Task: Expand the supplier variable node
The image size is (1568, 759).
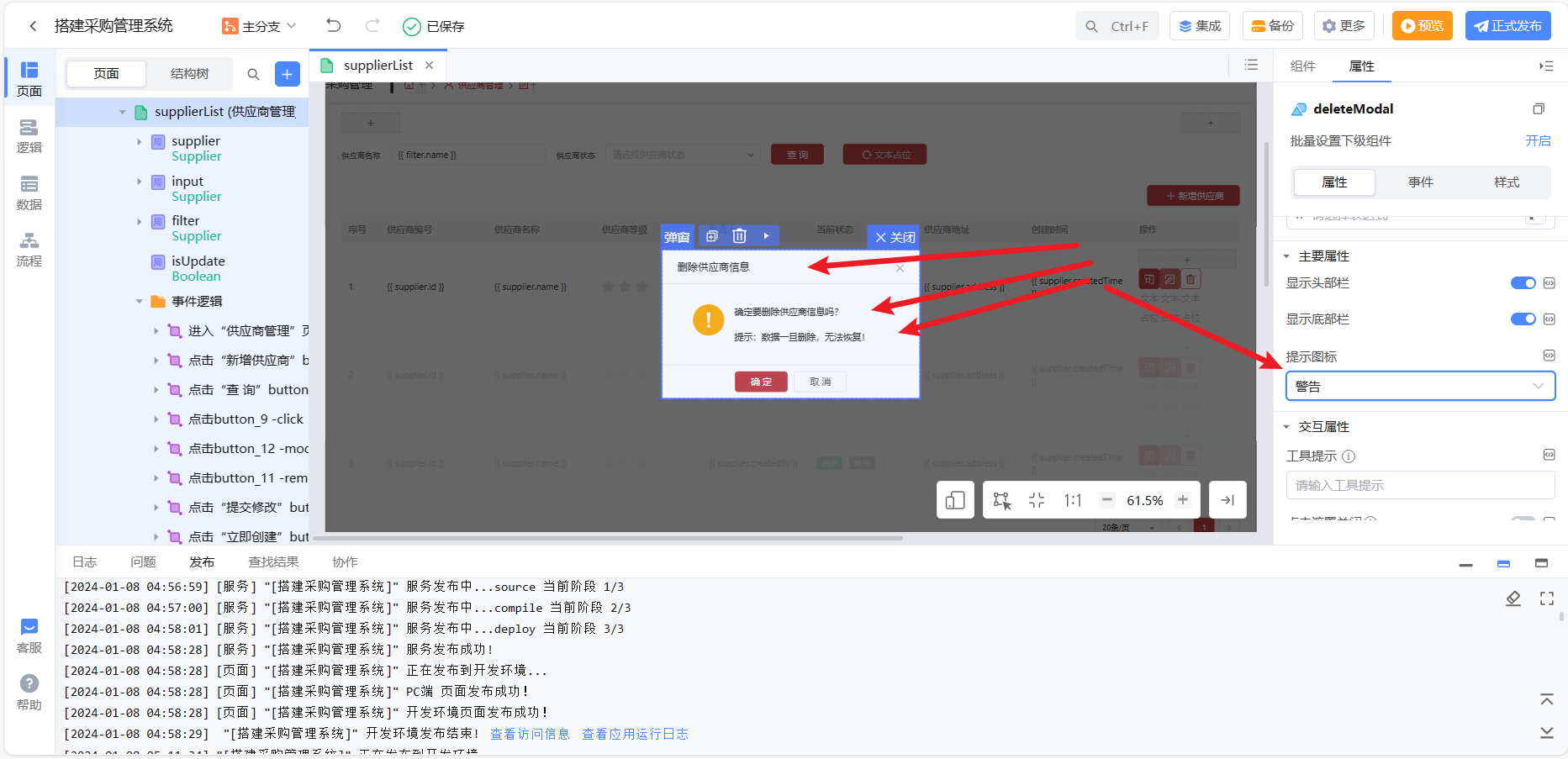Action: coord(140,141)
